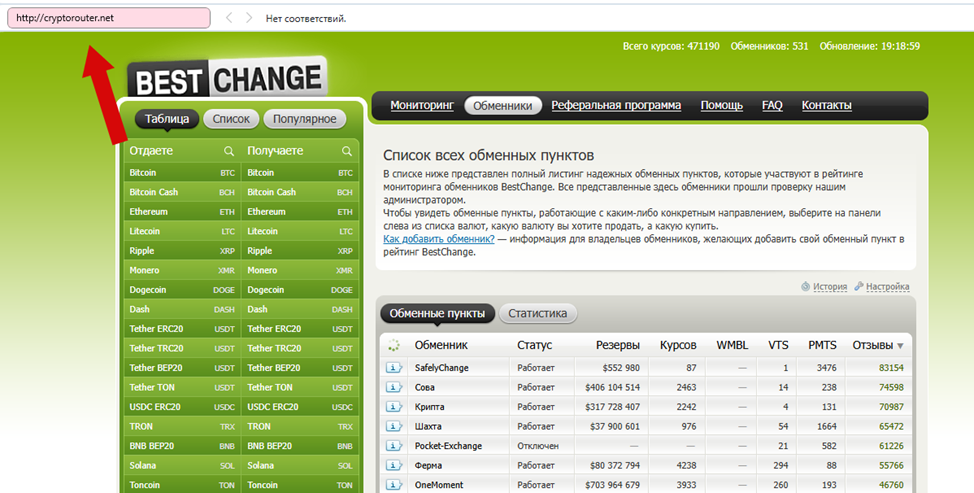Sort table by Отзывы column
Image resolution: width=974 pixels, height=493 pixels.
(x=878, y=345)
